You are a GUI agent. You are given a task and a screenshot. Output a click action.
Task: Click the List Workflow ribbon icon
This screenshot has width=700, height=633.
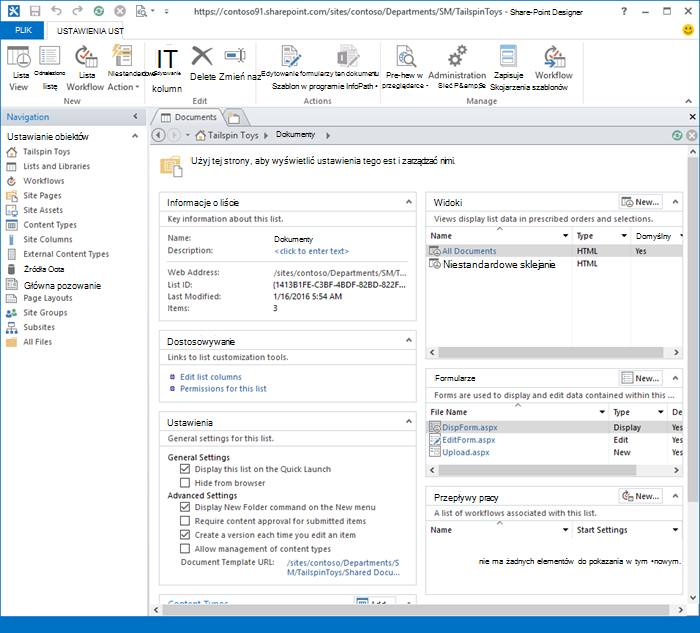86,56
